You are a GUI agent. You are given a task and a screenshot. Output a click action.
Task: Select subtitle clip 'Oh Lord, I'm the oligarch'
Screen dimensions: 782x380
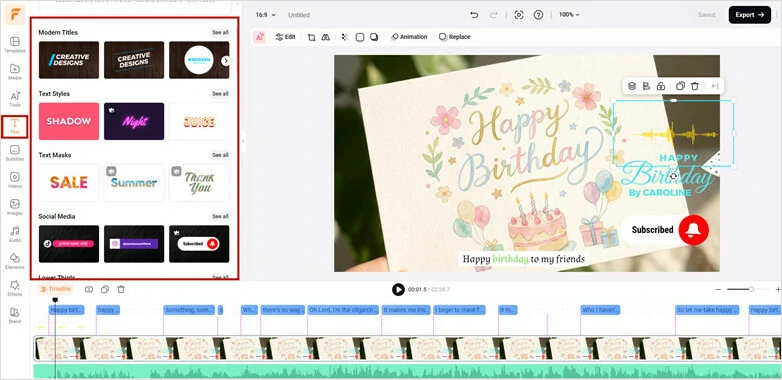click(x=343, y=310)
